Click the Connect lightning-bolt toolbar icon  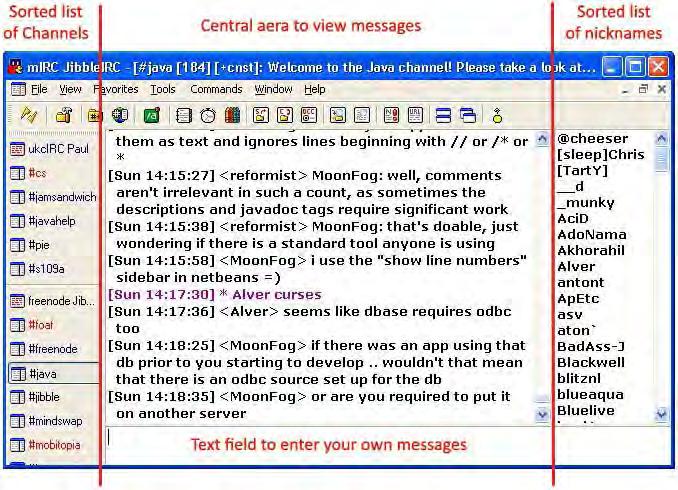click(29, 115)
